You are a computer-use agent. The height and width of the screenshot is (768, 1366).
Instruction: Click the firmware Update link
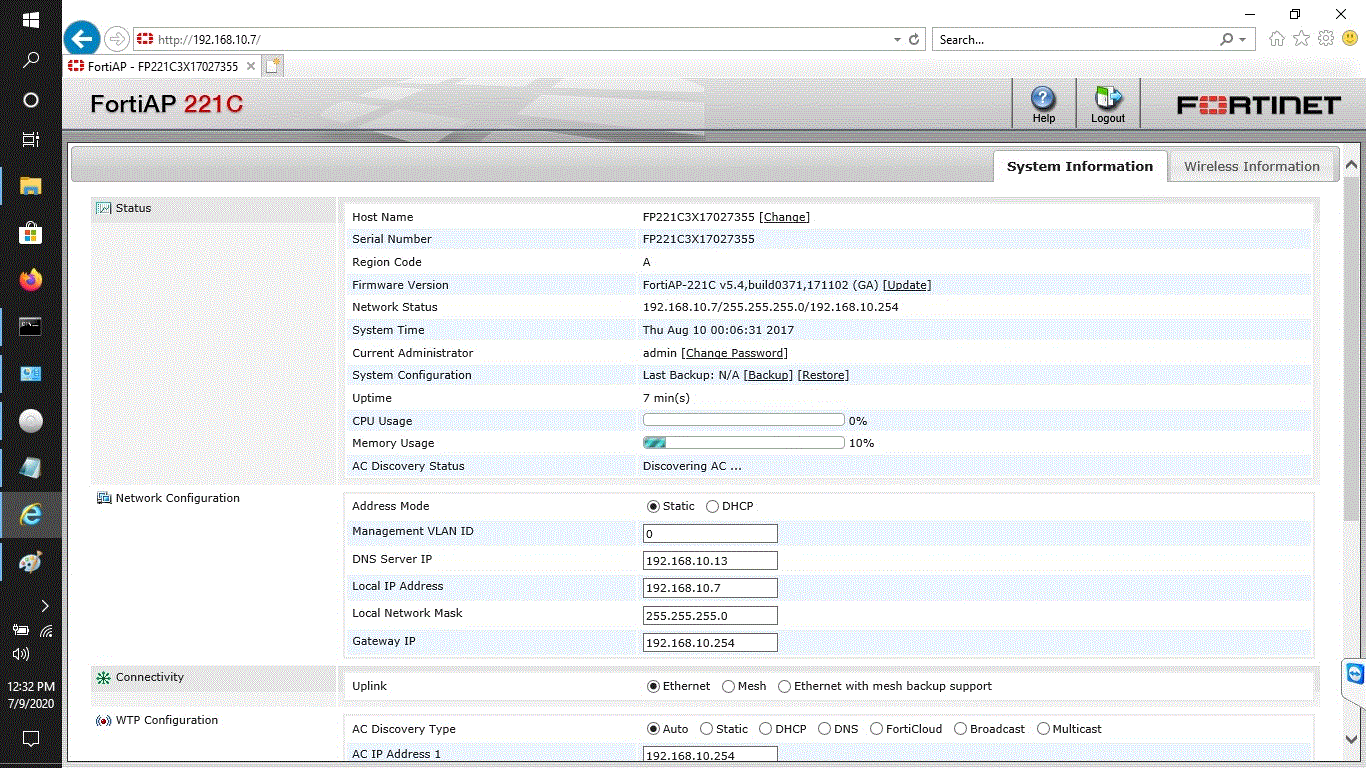click(x=906, y=285)
